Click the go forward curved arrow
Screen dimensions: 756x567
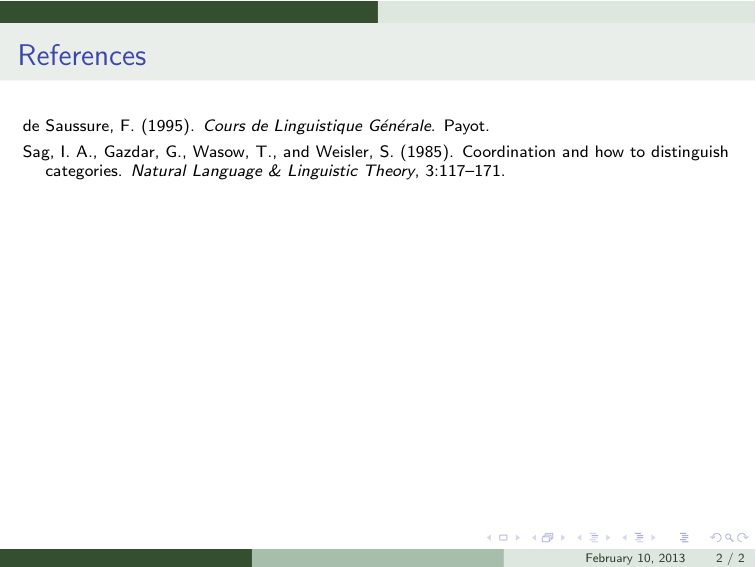pyautogui.click(x=742, y=537)
